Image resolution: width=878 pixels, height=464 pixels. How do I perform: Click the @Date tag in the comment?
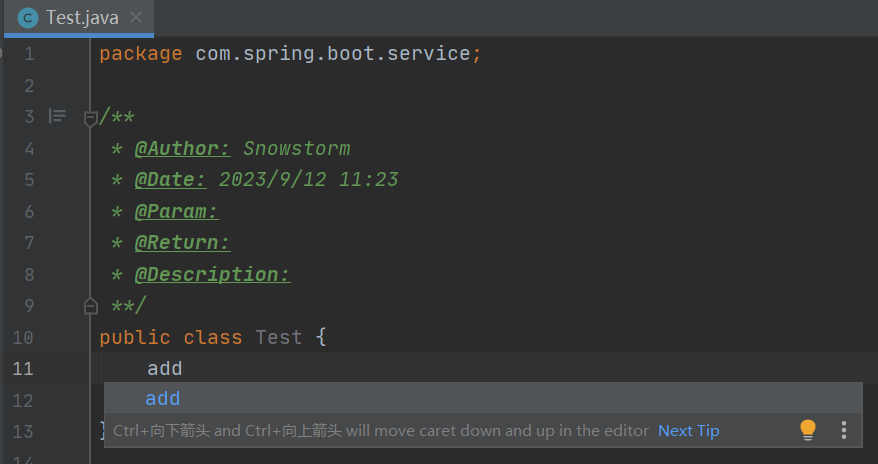point(170,180)
